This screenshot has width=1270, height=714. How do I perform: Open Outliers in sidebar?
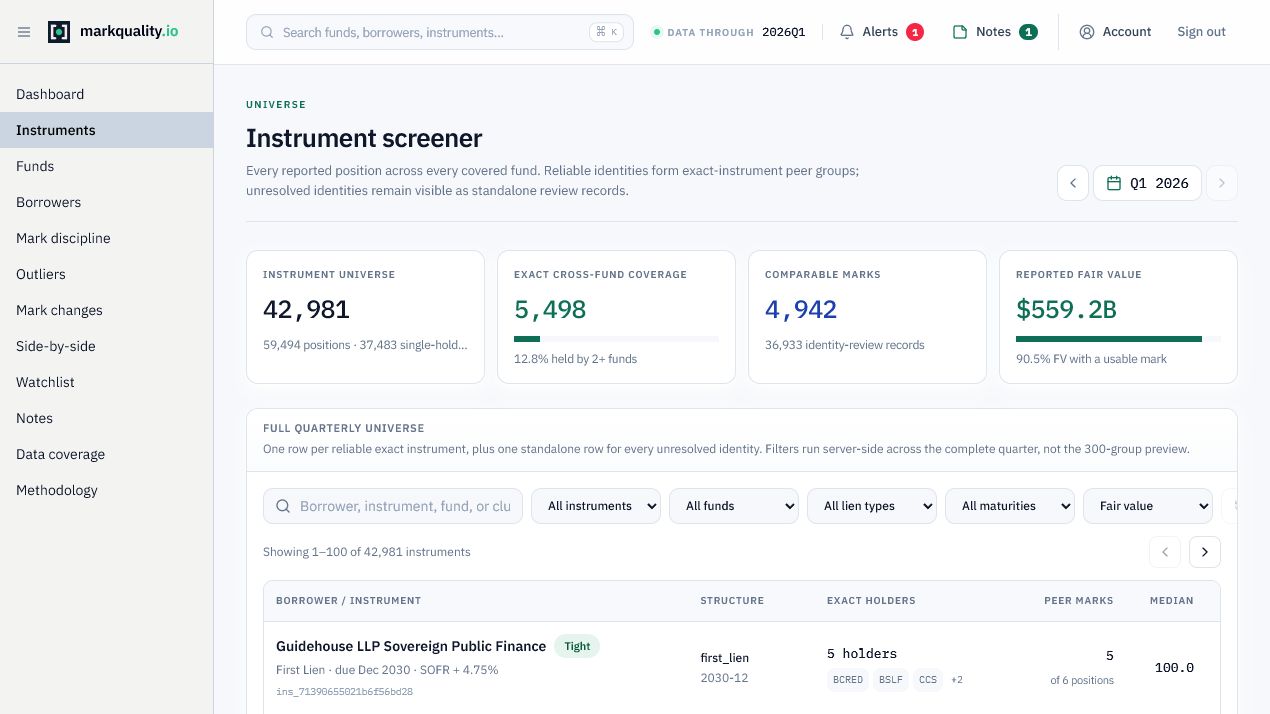107,274
